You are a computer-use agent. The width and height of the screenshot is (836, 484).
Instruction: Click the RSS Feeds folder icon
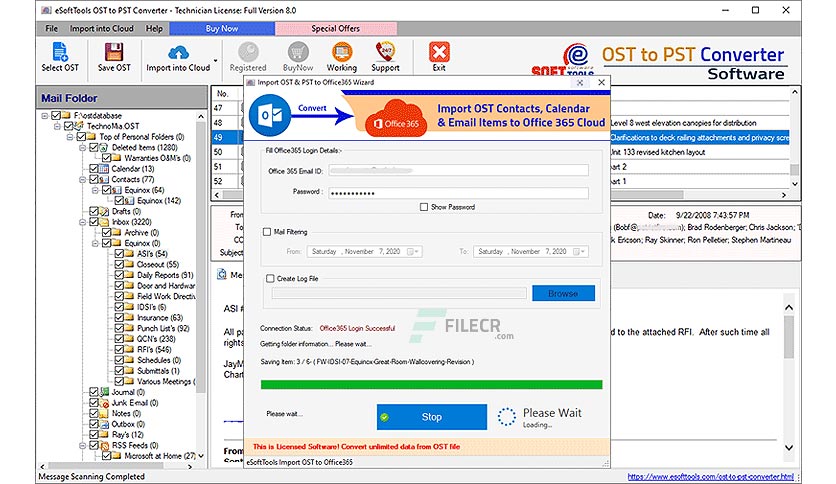(x=104, y=445)
